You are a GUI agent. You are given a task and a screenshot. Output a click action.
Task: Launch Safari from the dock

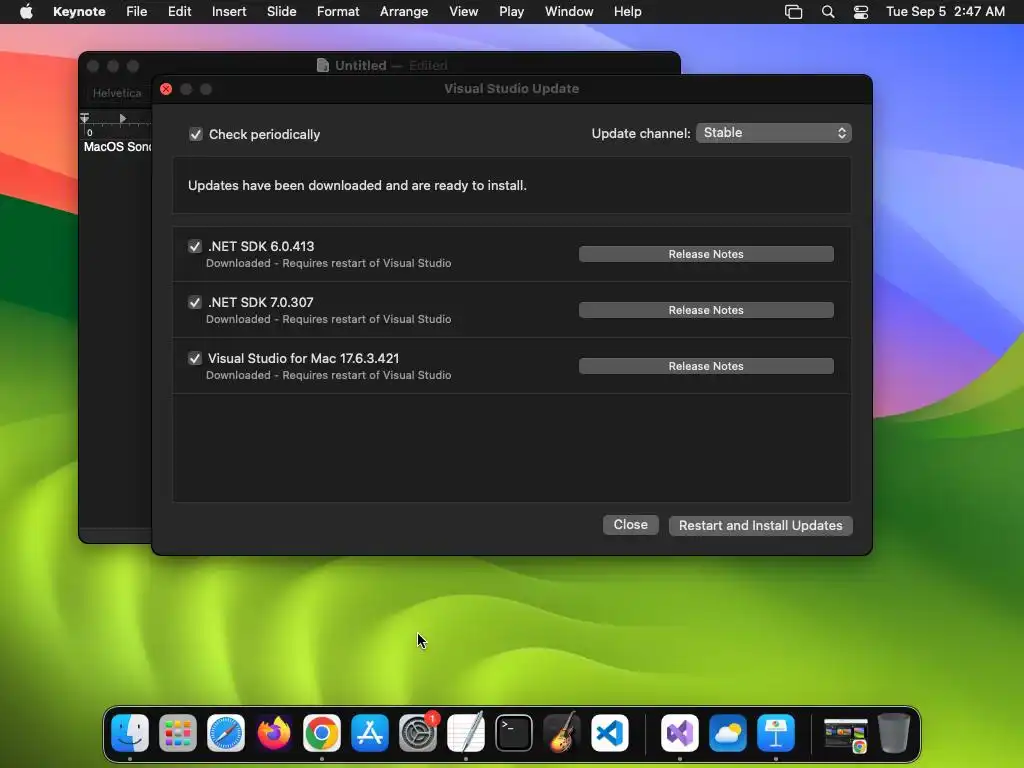point(226,733)
